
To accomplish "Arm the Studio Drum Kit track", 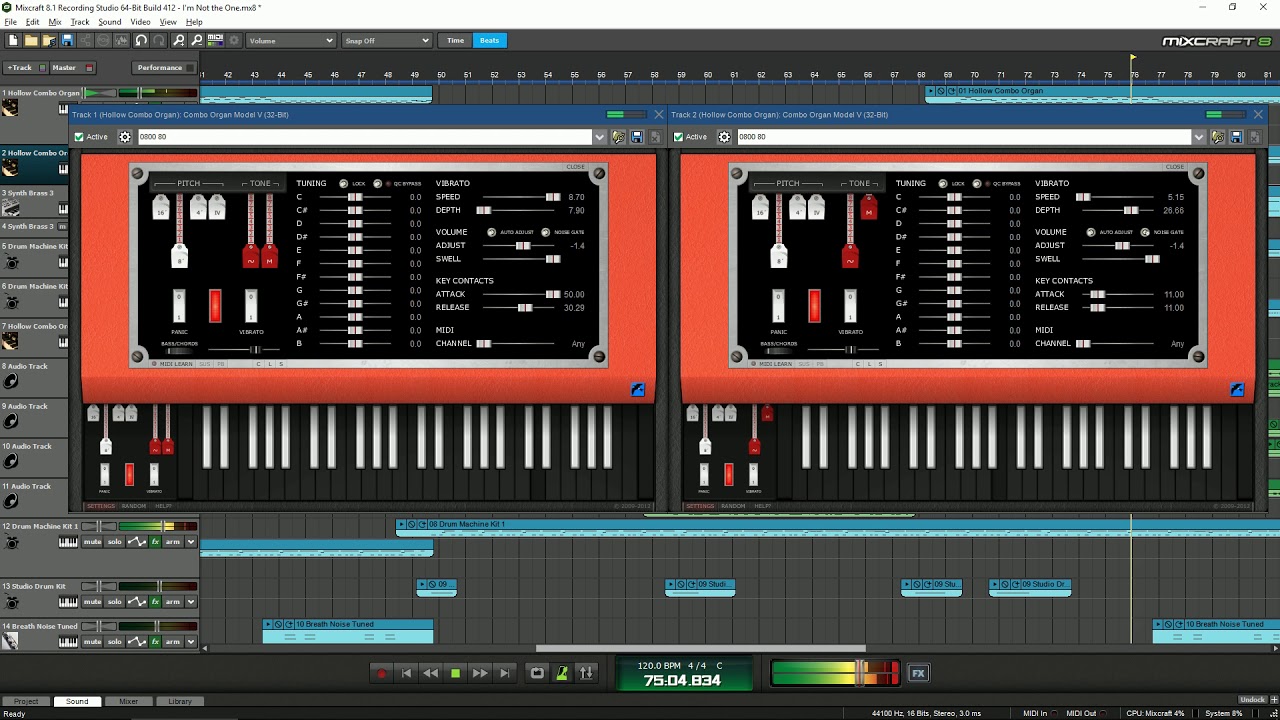I will (173, 602).
